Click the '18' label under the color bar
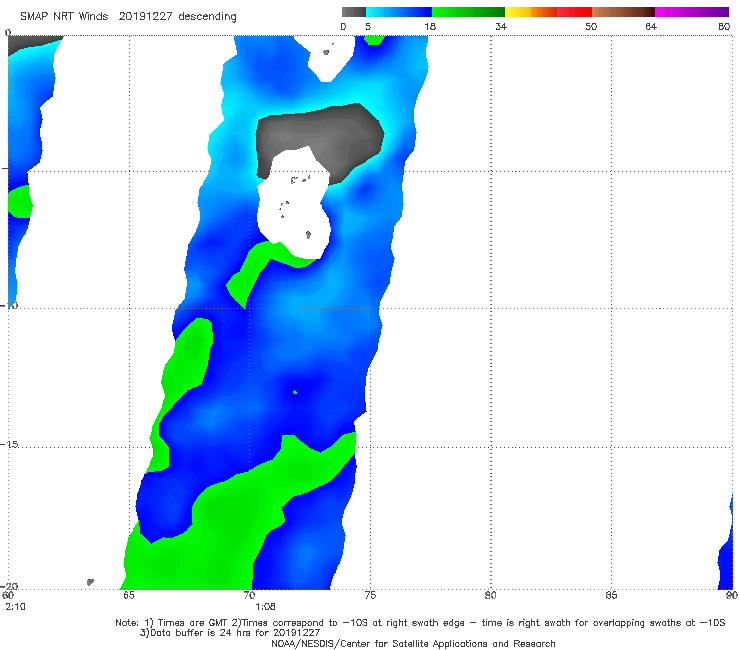 pyautogui.click(x=430, y=27)
